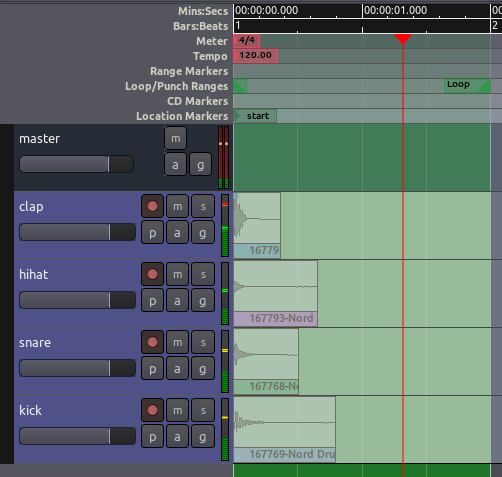Arm the clap track for recording

pyautogui.click(x=152, y=206)
